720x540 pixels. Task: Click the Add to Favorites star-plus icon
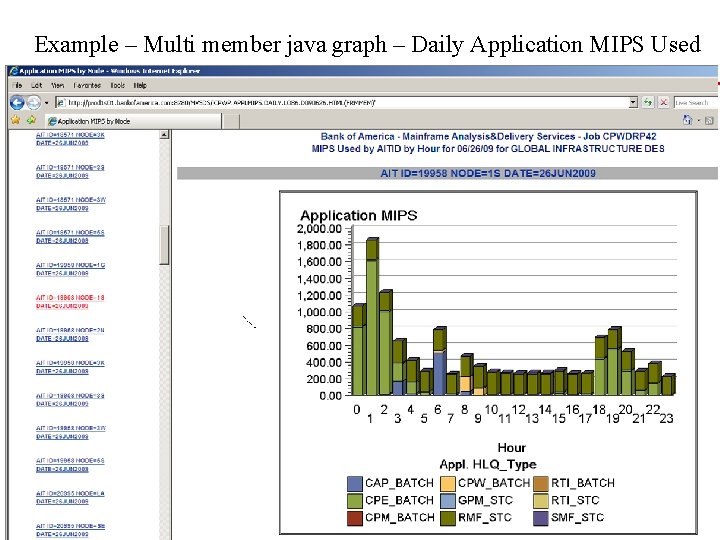point(31,120)
